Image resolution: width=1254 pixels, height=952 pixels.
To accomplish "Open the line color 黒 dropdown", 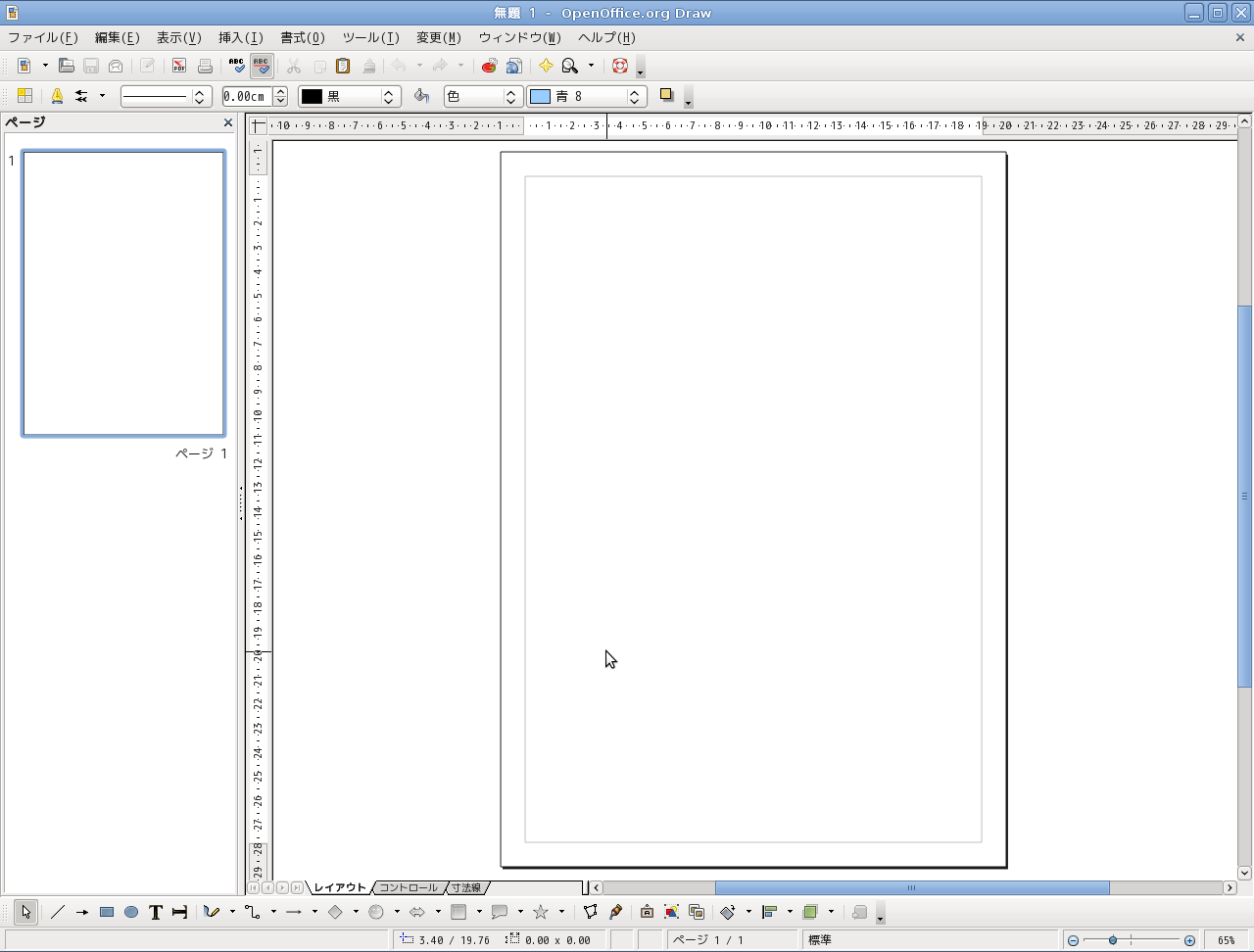I will [388, 96].
